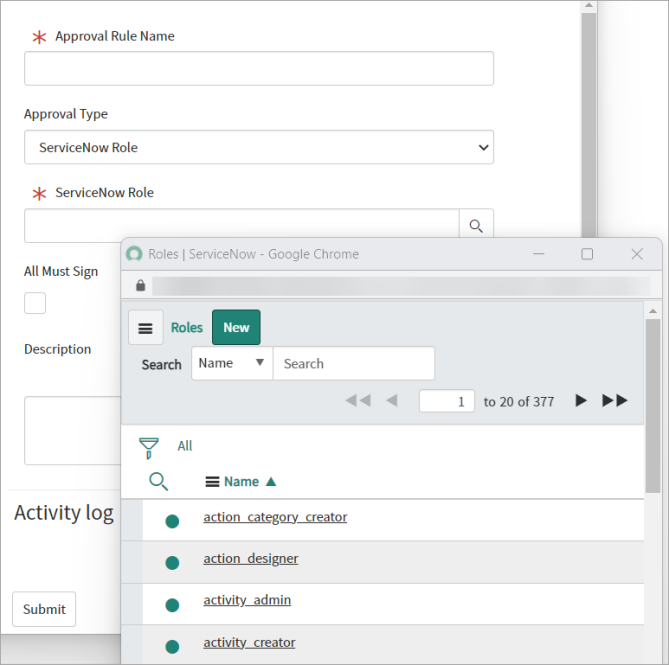669x665 pixels.
Task: Click the page number field showing 1
Action: click(447, 401)
